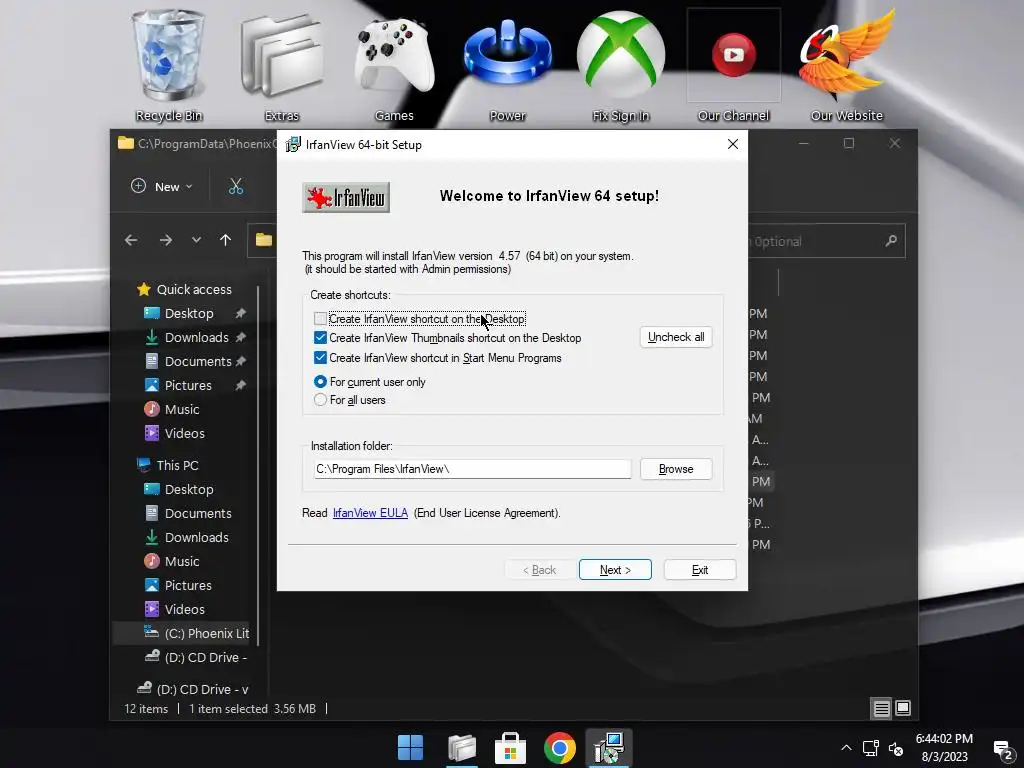This screenshot has height=768, width=1024.
Task: Click the Cut scissors icon in File Explorer
Action: click(236, 187)
